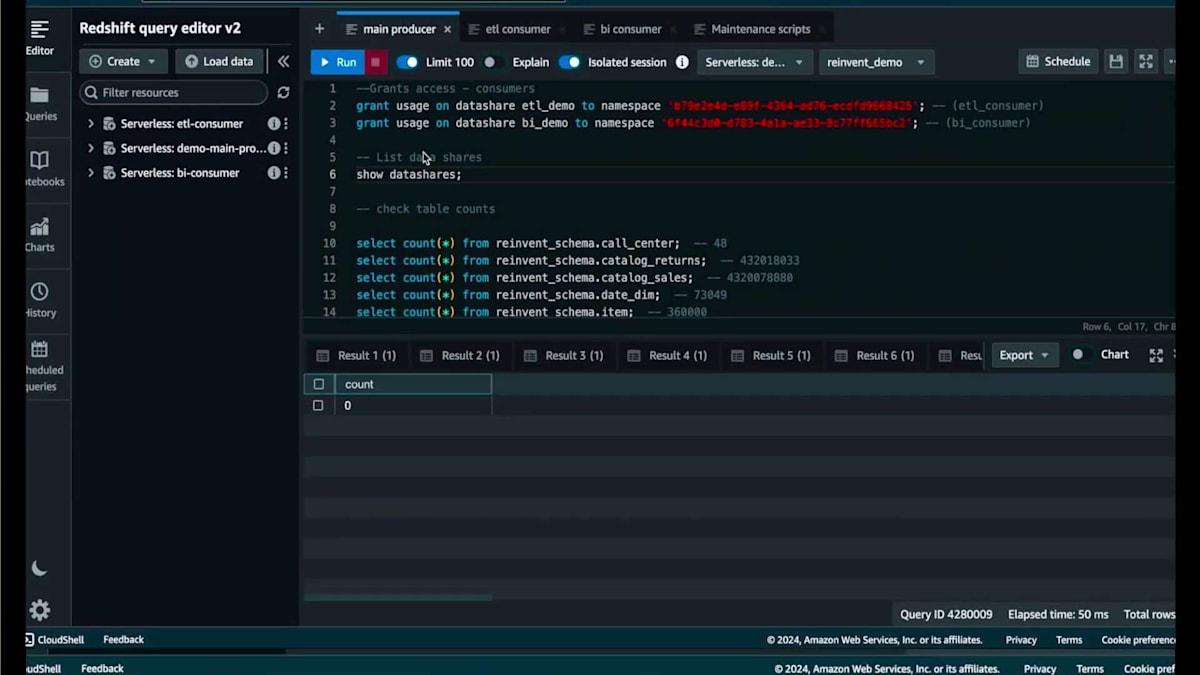Open kebab menu for Serverless: bi-consumer
Screen dimensions: 1200x675
point(286,173)
